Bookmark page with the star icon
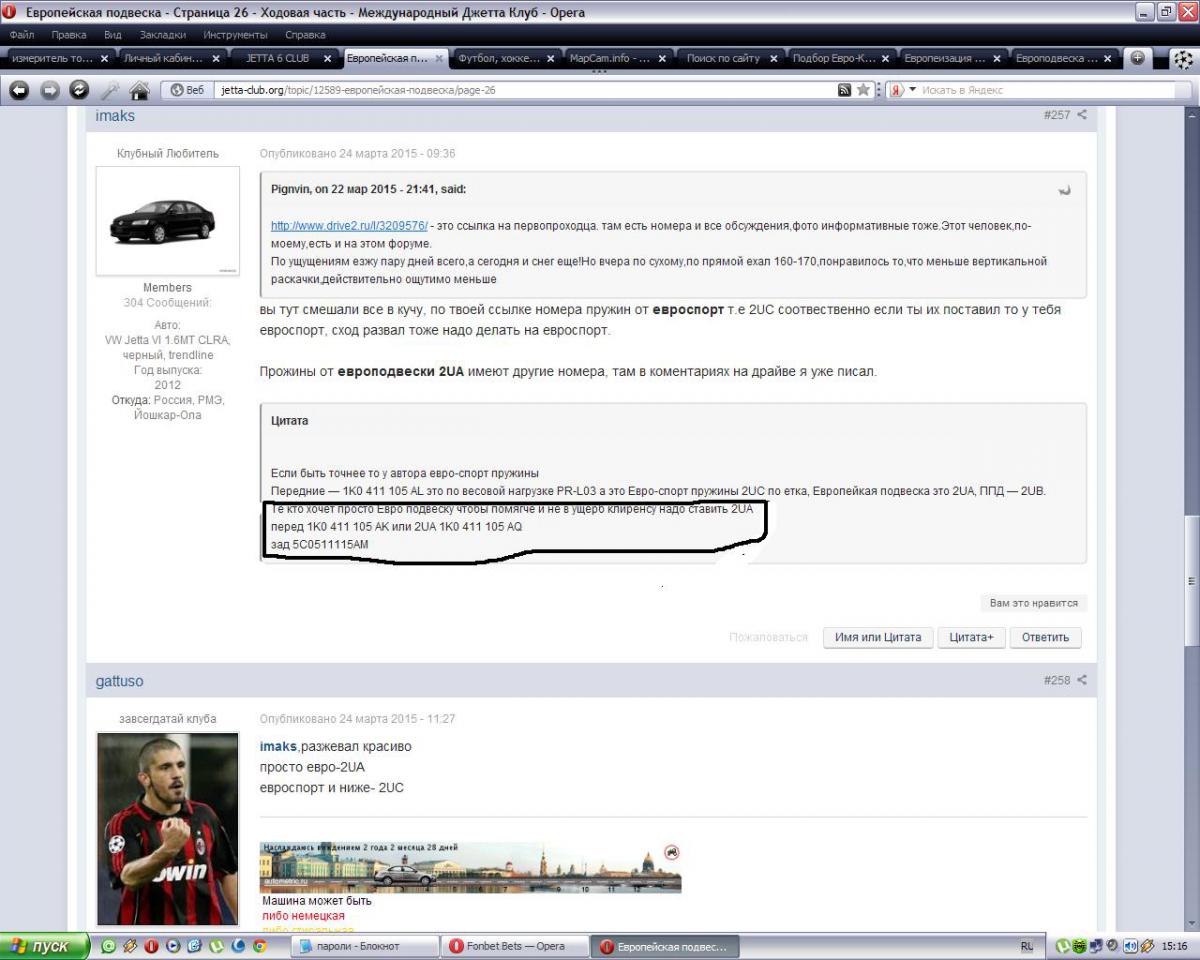 864,90
